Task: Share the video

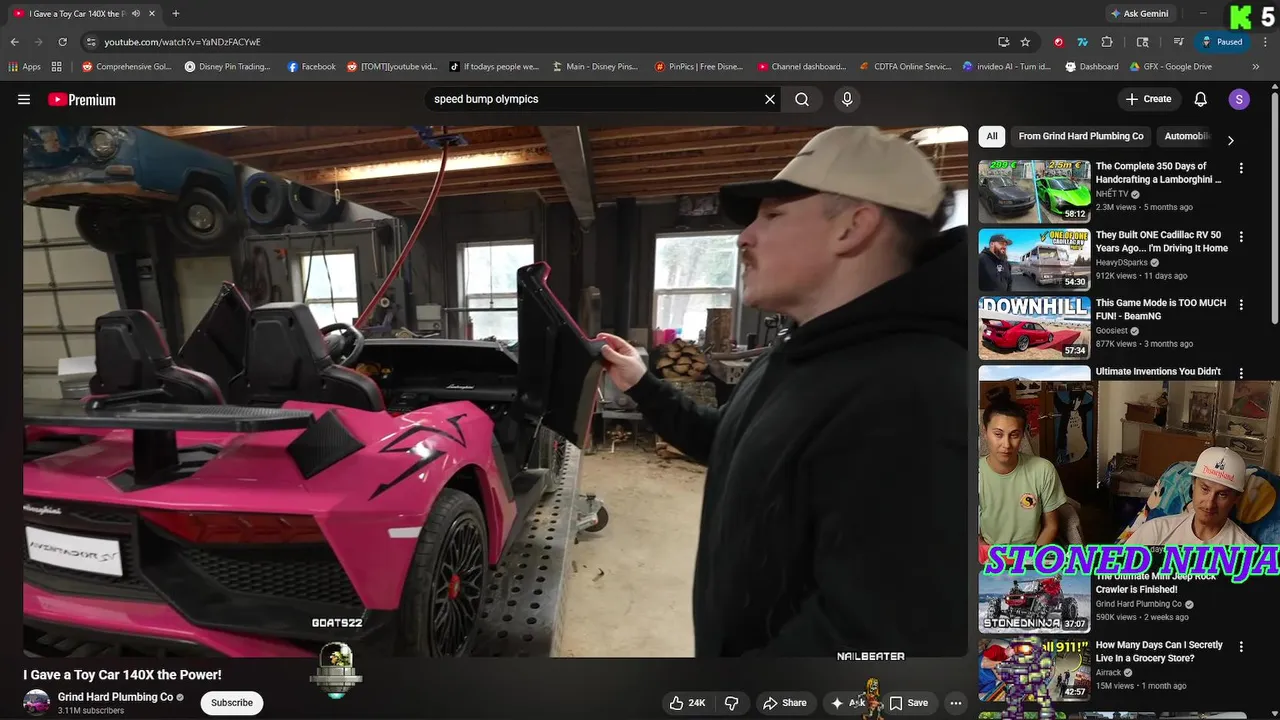Action: [x=785, y=703]
